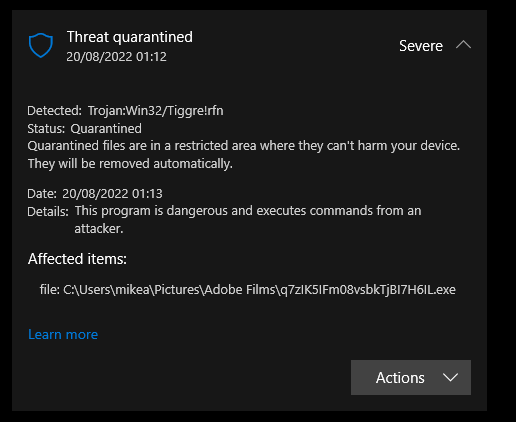The width and height of the screenshot is (516, 422).
Task: Collapse the threat details with up chevron
Action: pyautogui.click(x=463, y=45)
